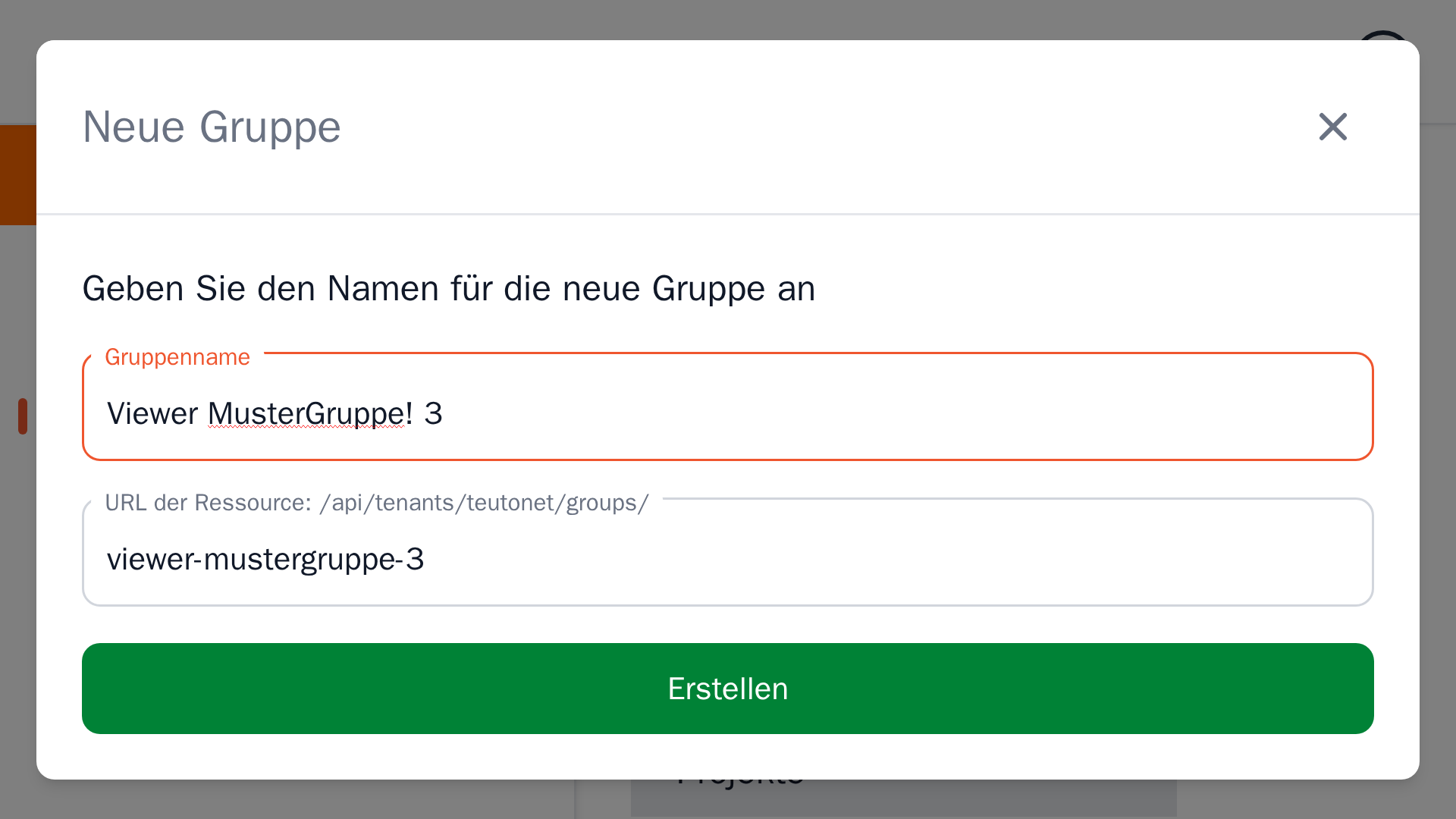Click the dimmed backdrop above the dialog
Image resolution: width=1456 pixels, height=819 pixels.
682,19
